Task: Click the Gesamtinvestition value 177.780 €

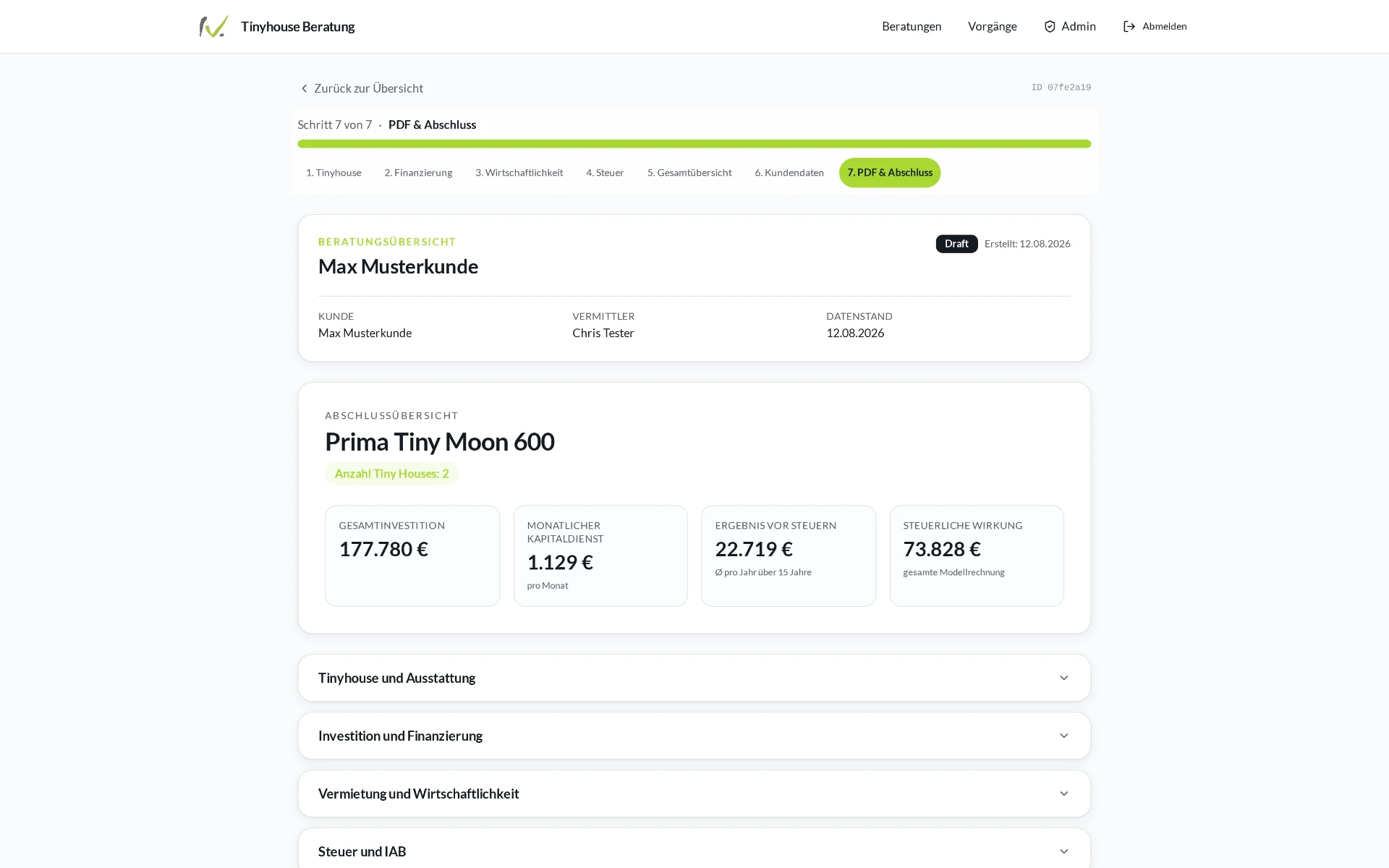Action: (383, 549)
